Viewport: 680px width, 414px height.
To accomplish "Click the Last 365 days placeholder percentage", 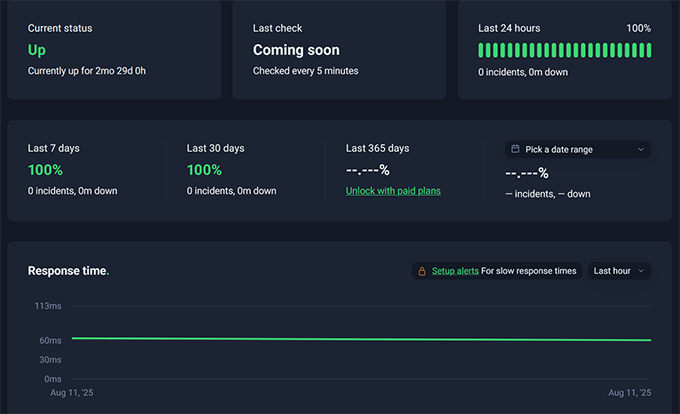I will click(367, 170).
